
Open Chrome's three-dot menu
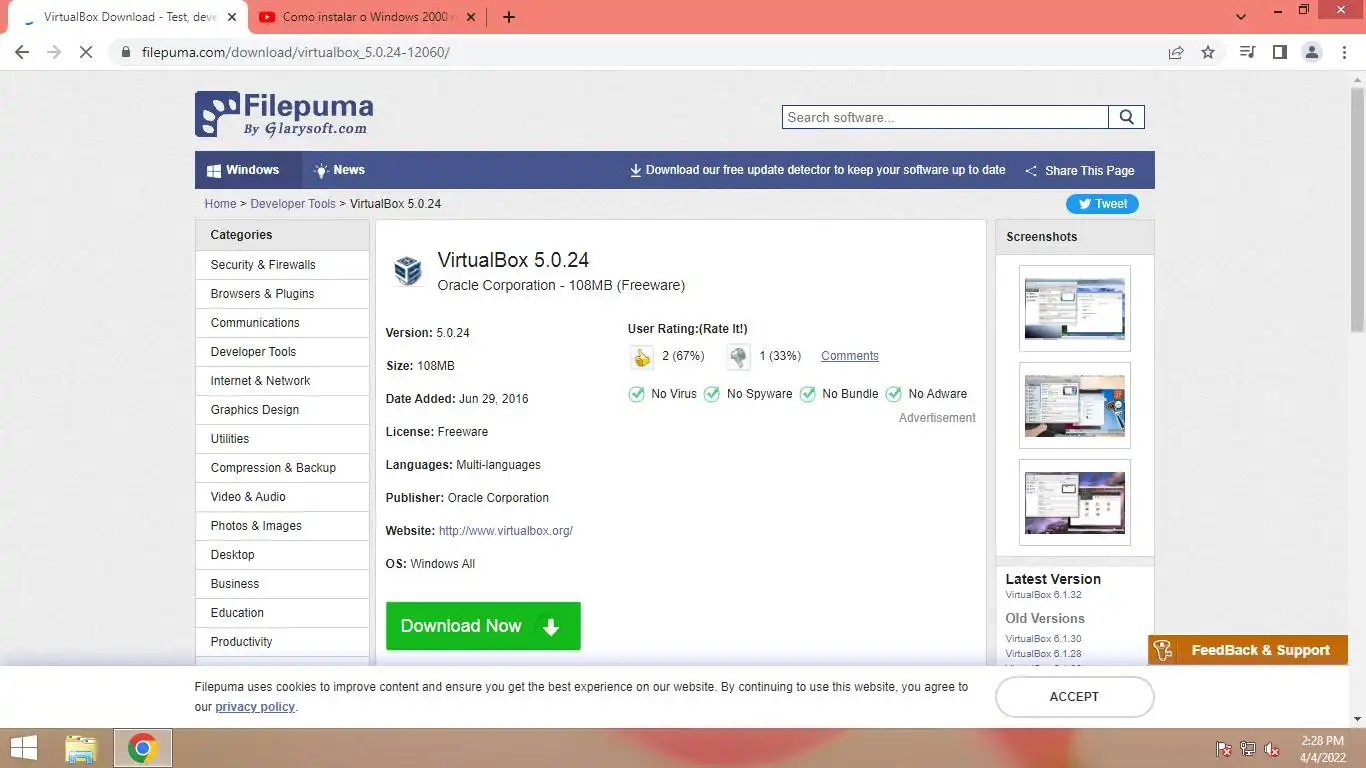click(x=1344, y=52)
